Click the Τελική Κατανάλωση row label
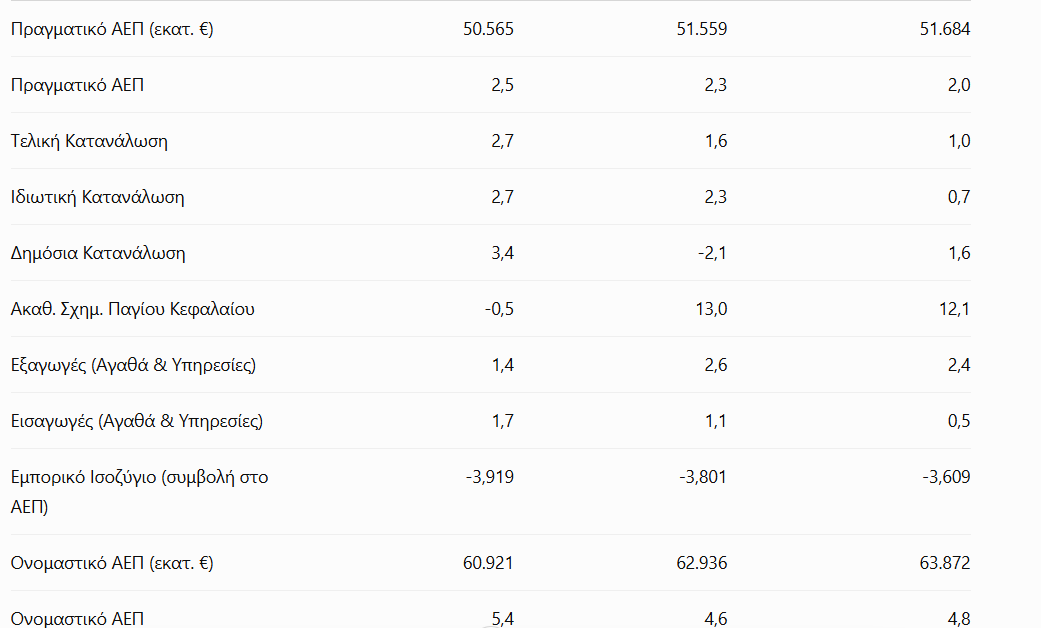1041x628 pixels. (89, 141)
